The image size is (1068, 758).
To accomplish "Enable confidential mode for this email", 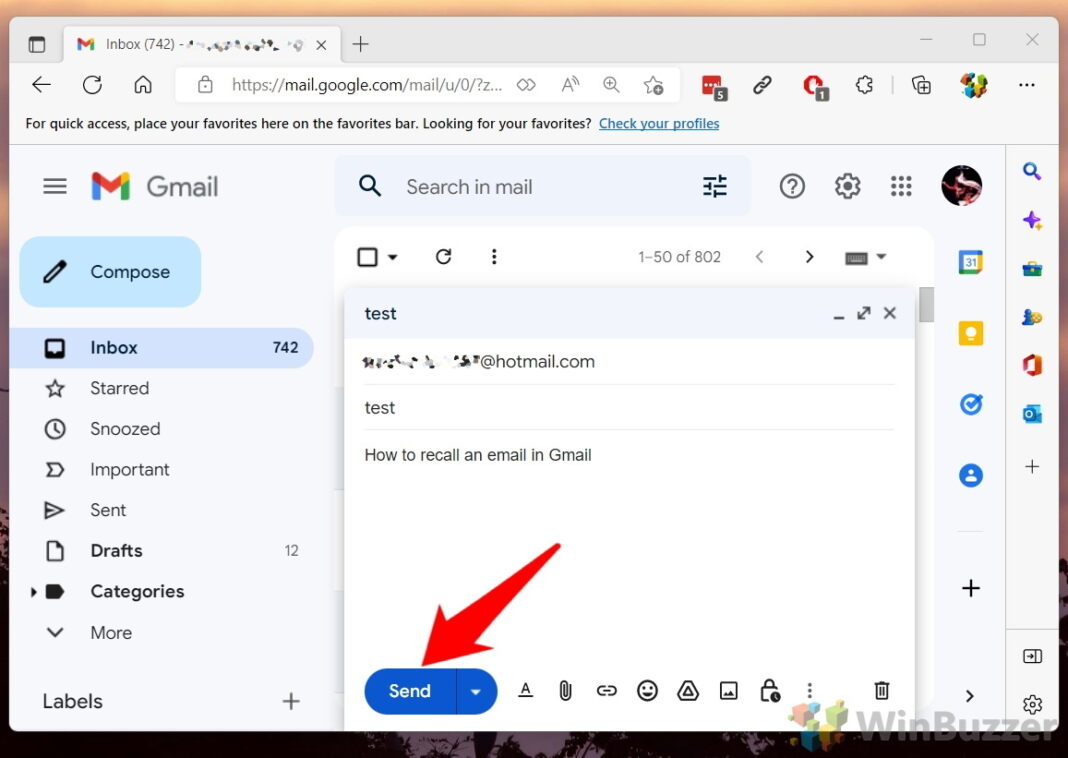I will (769, 690).
